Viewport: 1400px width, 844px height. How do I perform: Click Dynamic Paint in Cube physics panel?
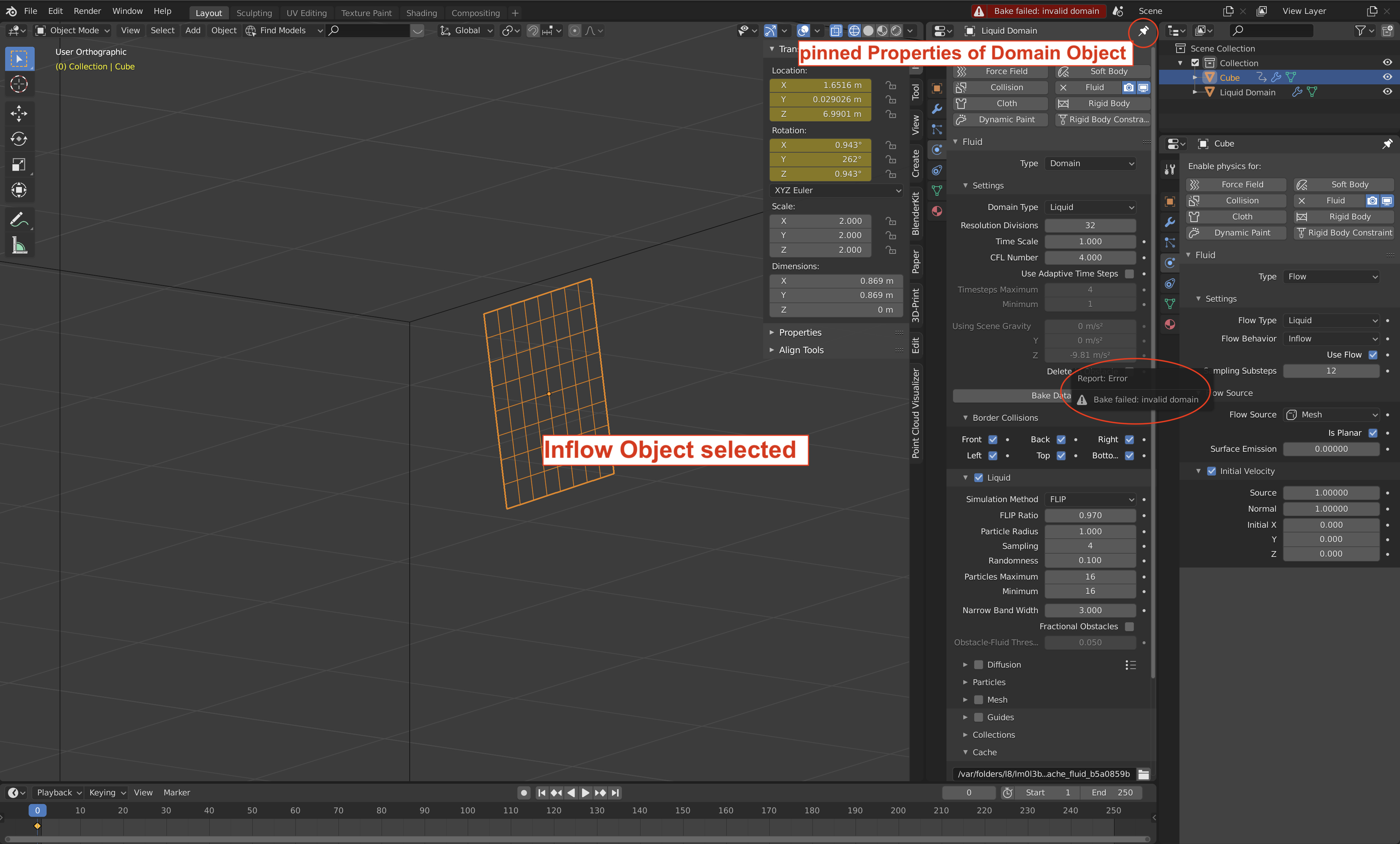pyautogui.click(x=1236, y=233)
